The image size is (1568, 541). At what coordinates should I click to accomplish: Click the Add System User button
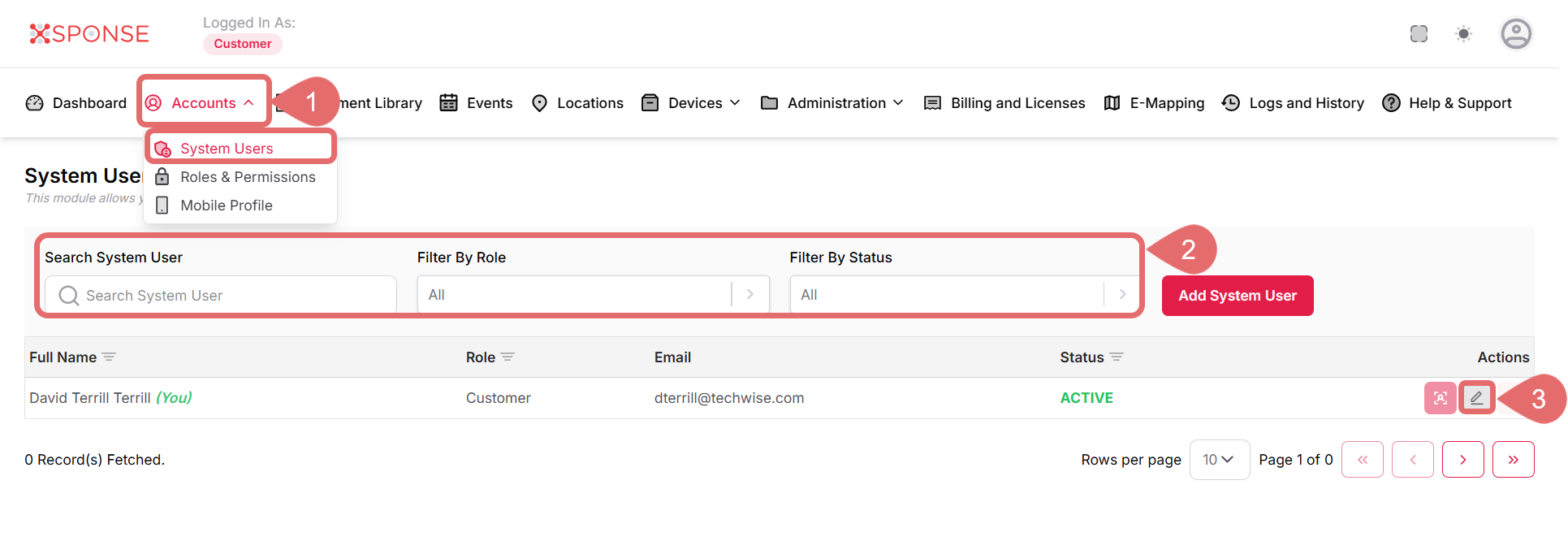click(1237, 296)
